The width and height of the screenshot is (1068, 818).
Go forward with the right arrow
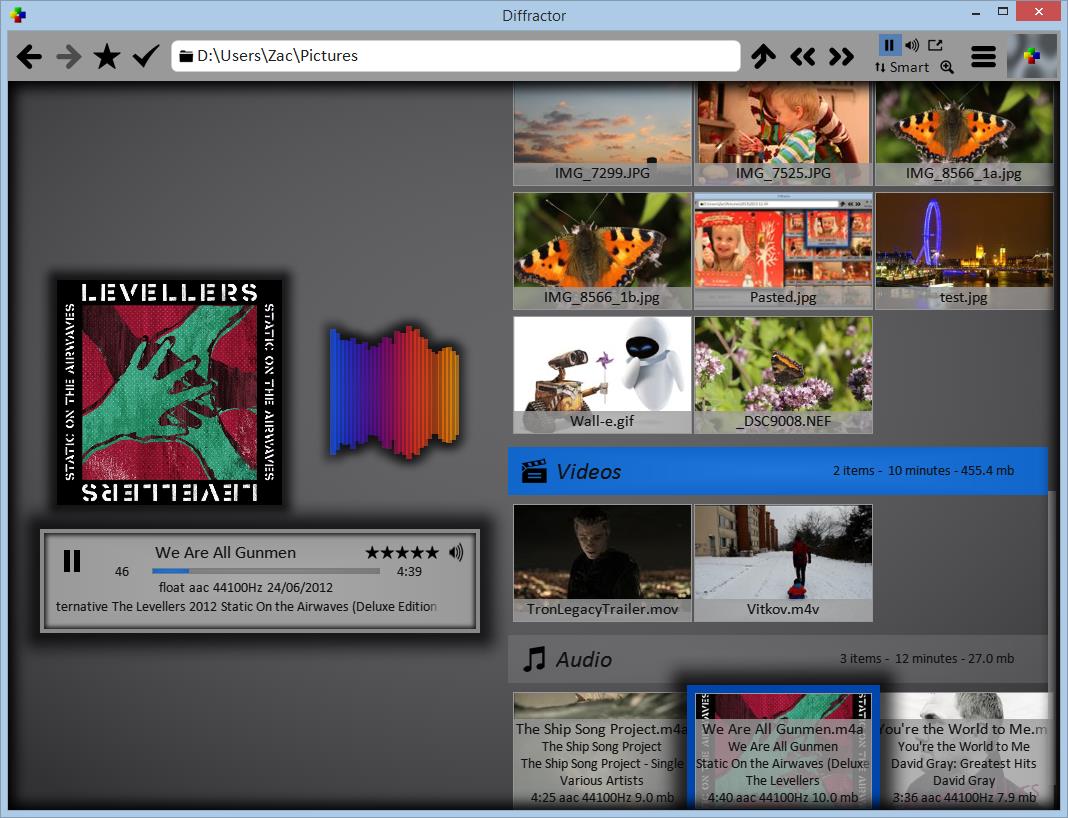click(x=68, y=56)
